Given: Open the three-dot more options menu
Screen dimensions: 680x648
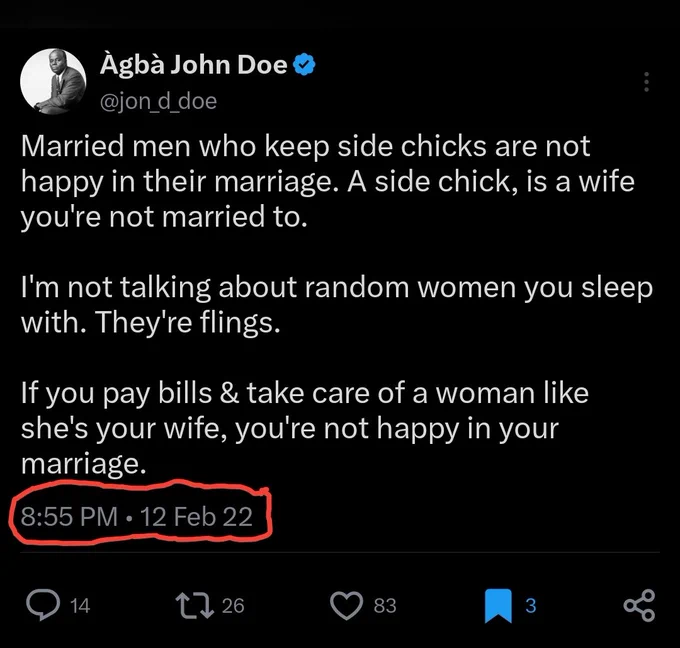Looking at the screenshot, I should [x=646, y=82].
